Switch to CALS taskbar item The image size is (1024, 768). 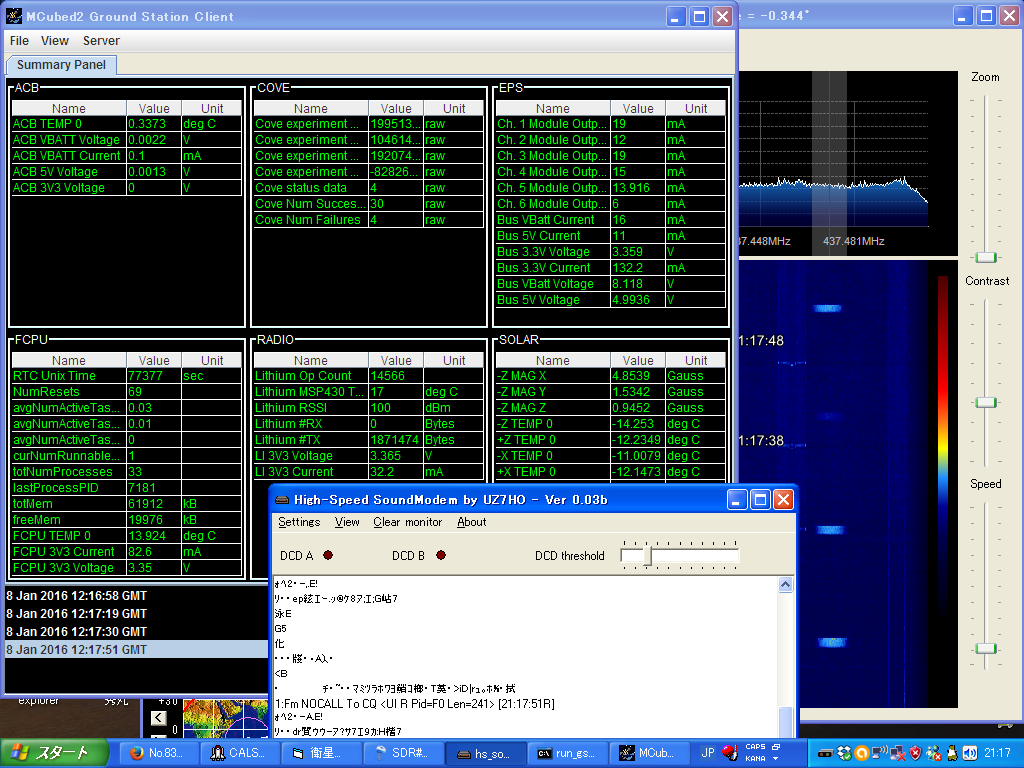[239, 753]
